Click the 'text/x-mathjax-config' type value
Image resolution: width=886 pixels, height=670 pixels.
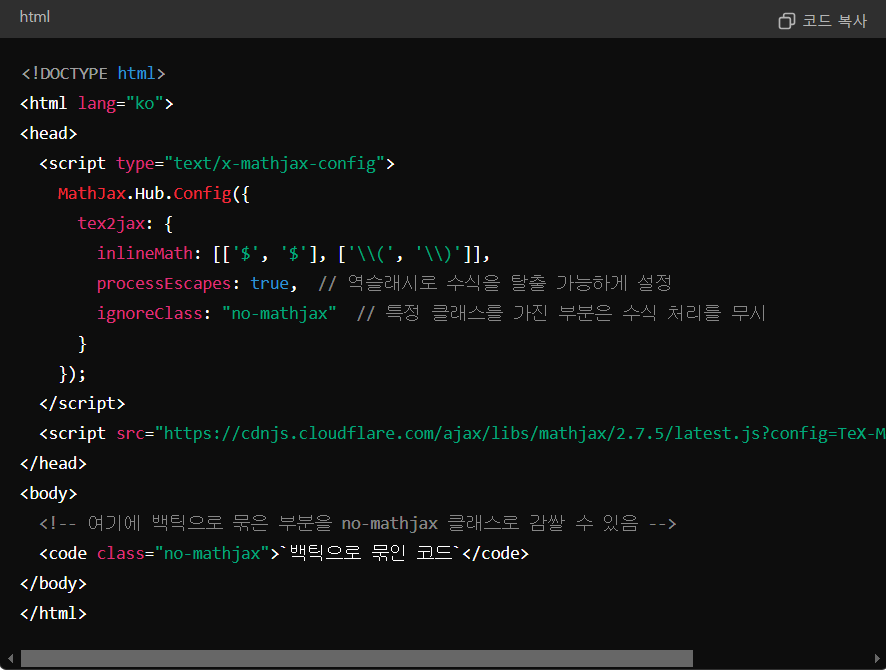click(x=274, y=163)
